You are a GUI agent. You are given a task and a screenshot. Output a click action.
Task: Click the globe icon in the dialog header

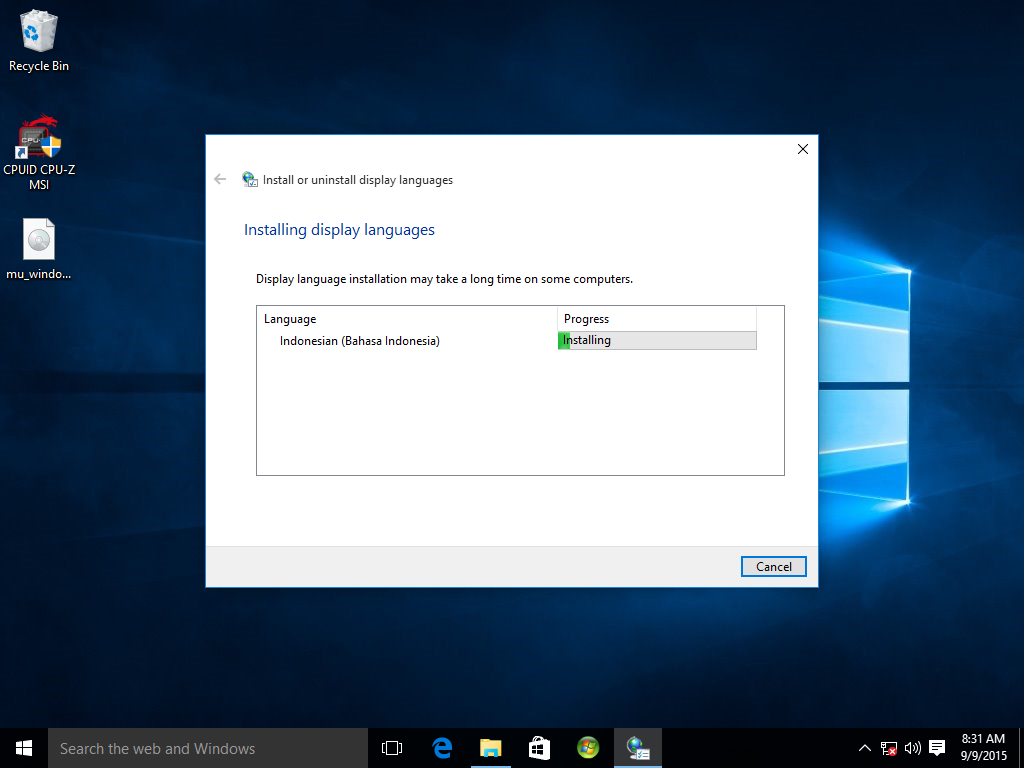tap(249, 179)
